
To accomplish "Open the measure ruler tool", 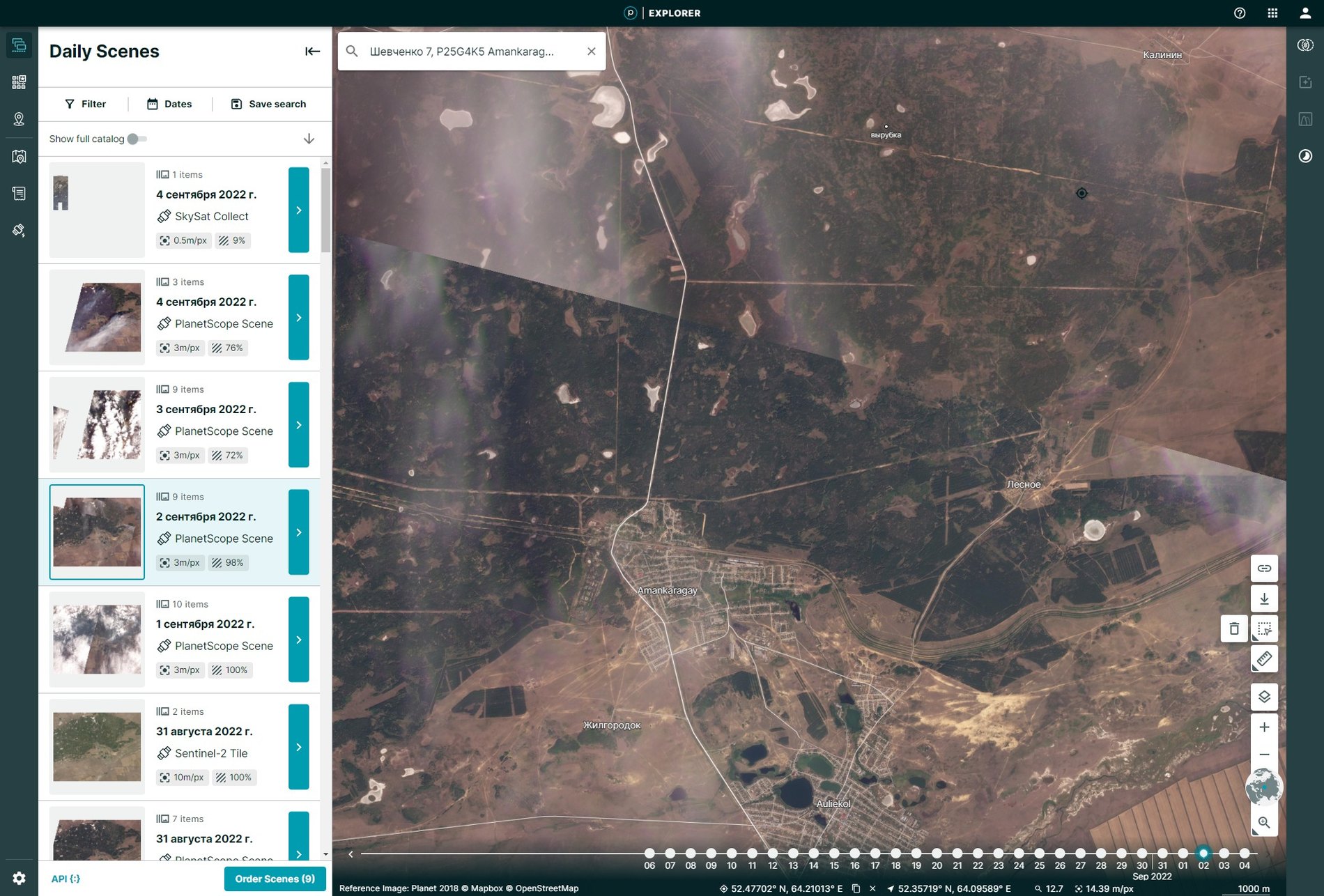I will [1264, 659].
